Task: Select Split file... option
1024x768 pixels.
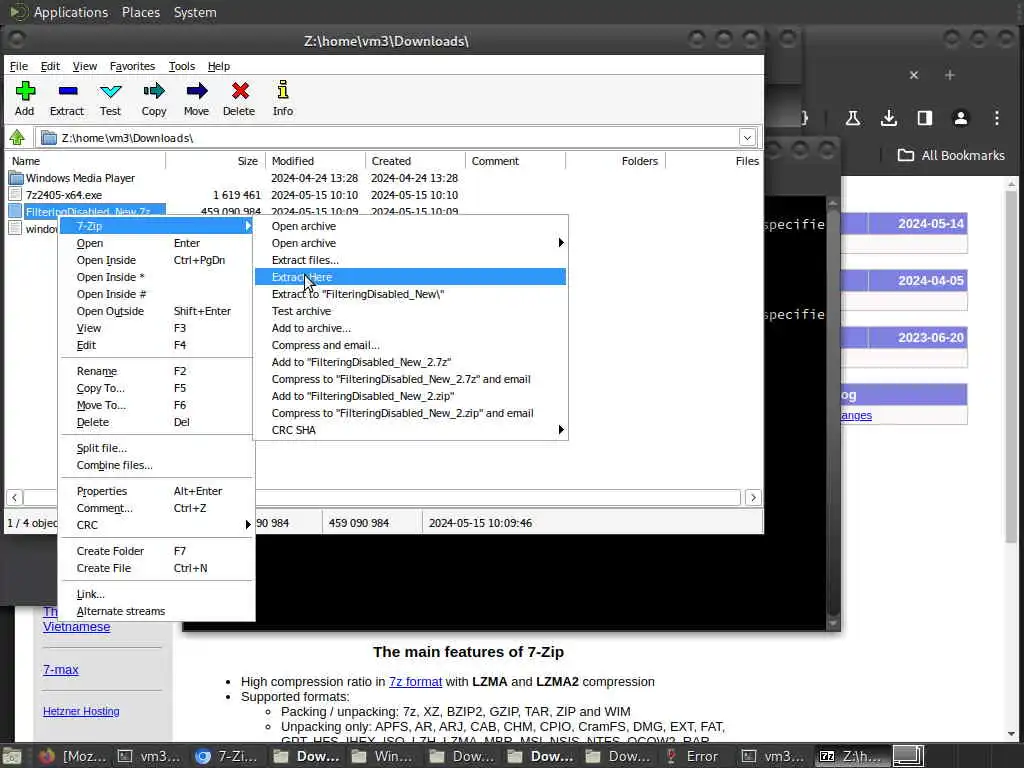Action: (x=155, y=448)
